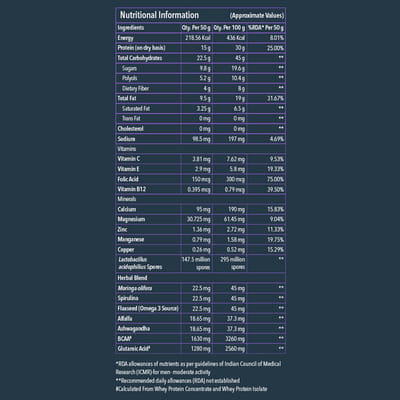Click the Folic Acid 75.00% value
Screen dimensions: 400x400
(x=275, y=179)
